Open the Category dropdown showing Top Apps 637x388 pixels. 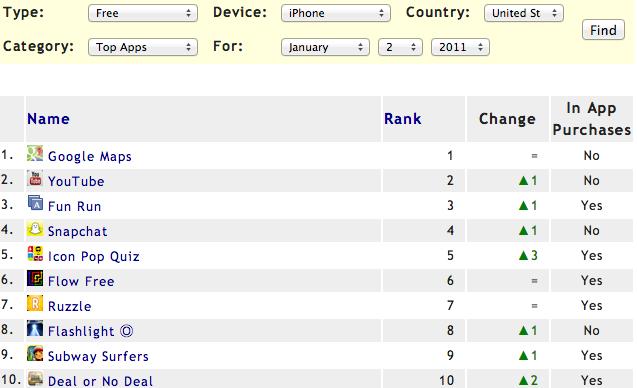pos(143,47)
